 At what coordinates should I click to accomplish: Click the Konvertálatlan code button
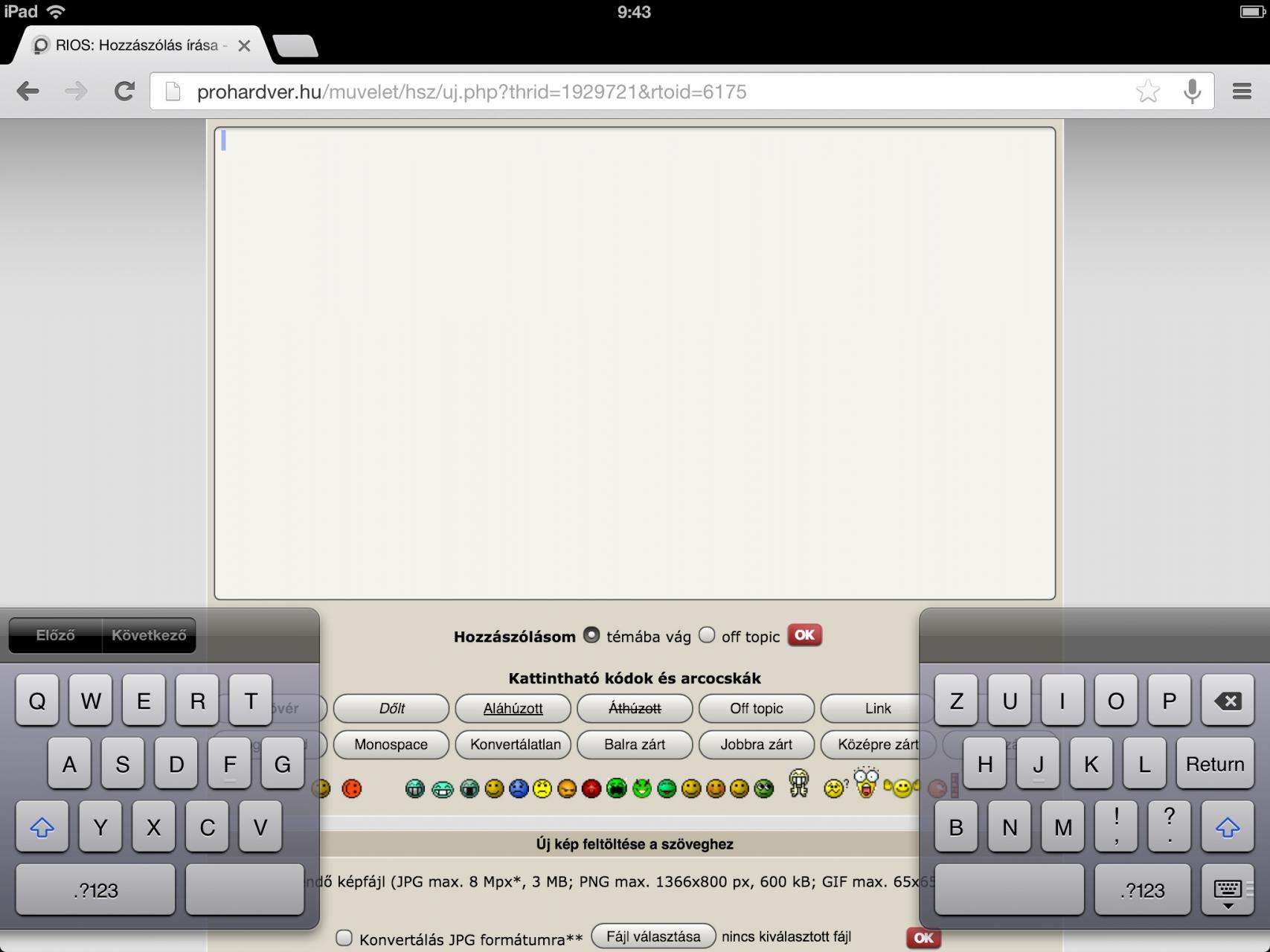513,744
